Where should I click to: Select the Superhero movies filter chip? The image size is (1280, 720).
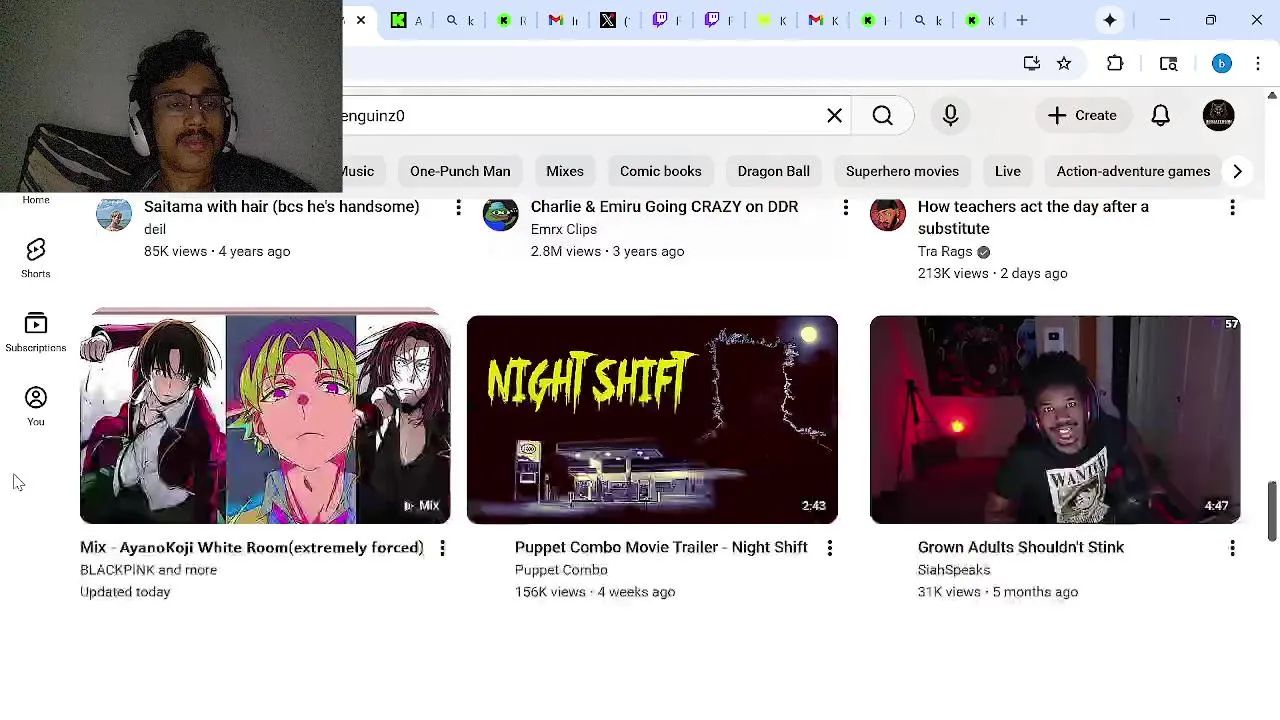[x=902, y=171]
